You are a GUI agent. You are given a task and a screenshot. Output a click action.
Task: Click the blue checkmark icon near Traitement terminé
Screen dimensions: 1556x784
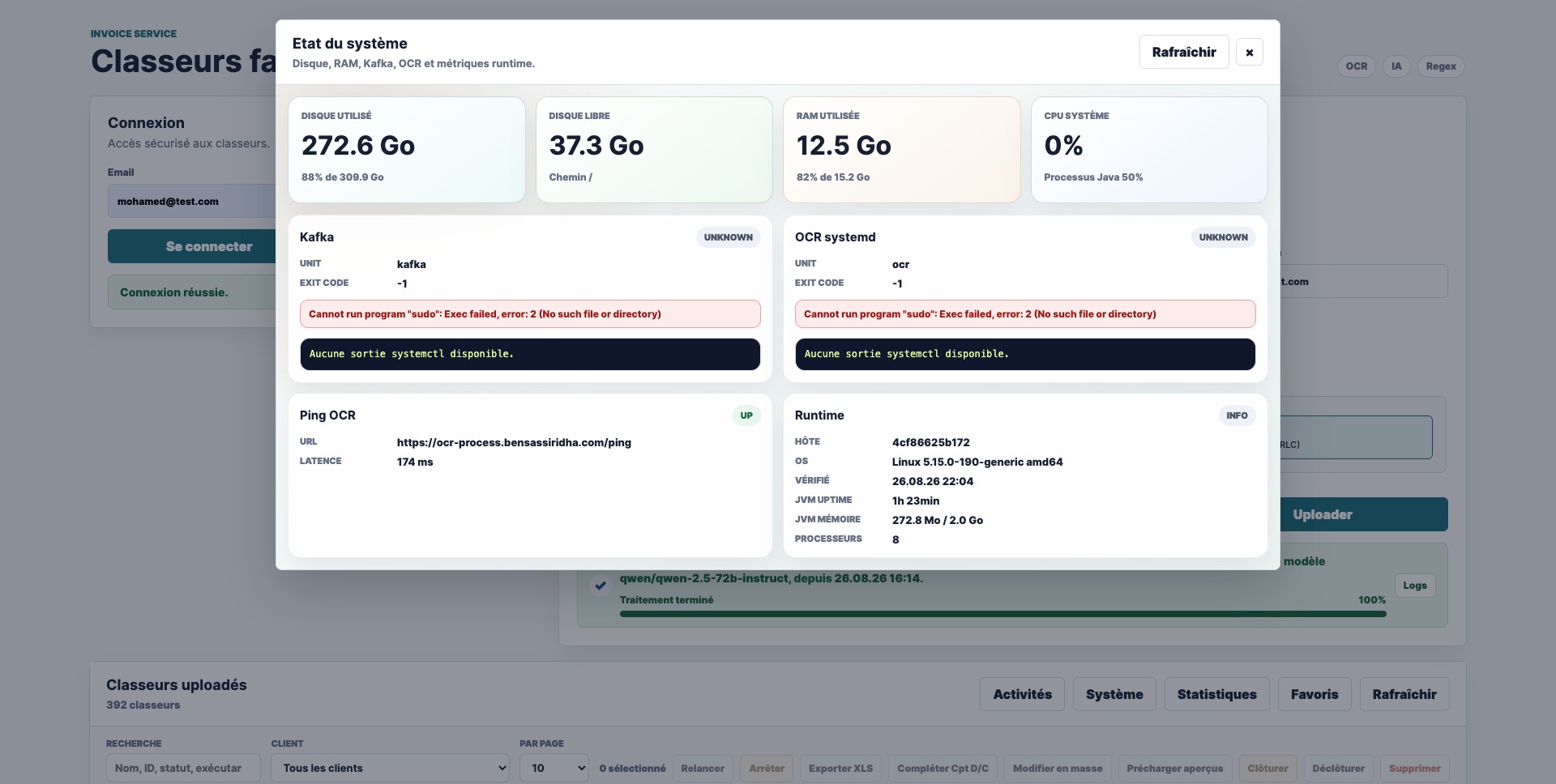coord(601,585)
